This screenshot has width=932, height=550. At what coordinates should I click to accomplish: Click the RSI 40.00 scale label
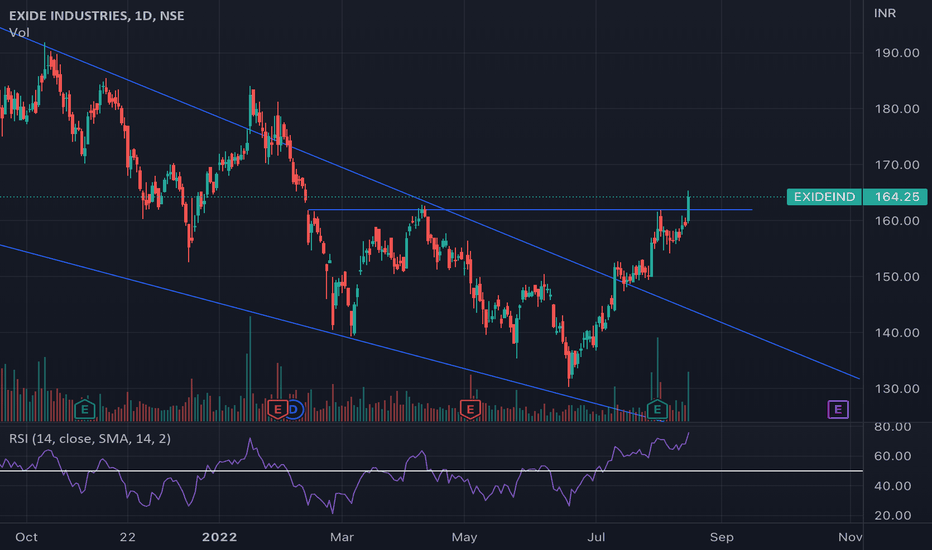tap(893, 486)
